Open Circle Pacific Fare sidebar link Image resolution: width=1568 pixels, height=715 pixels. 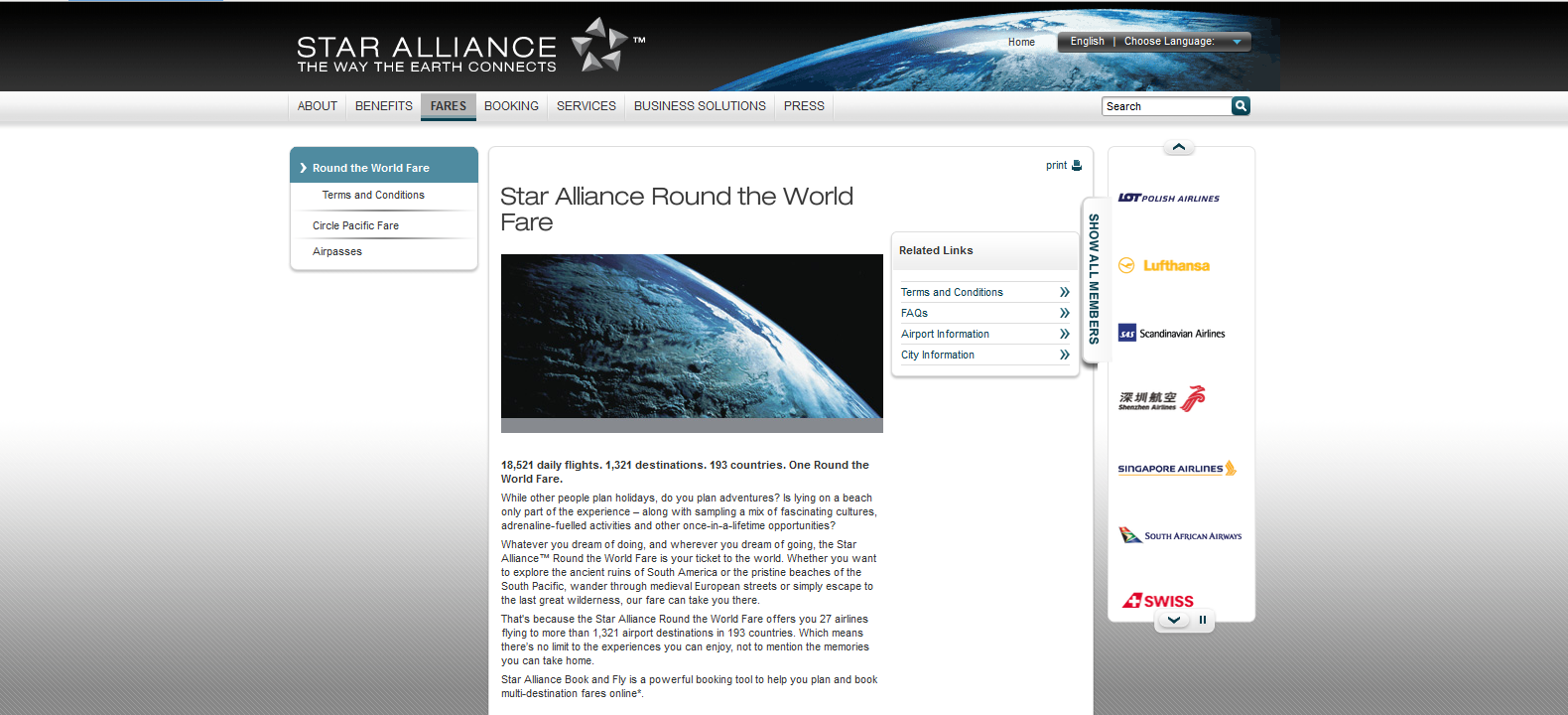[x=355, y=225]
